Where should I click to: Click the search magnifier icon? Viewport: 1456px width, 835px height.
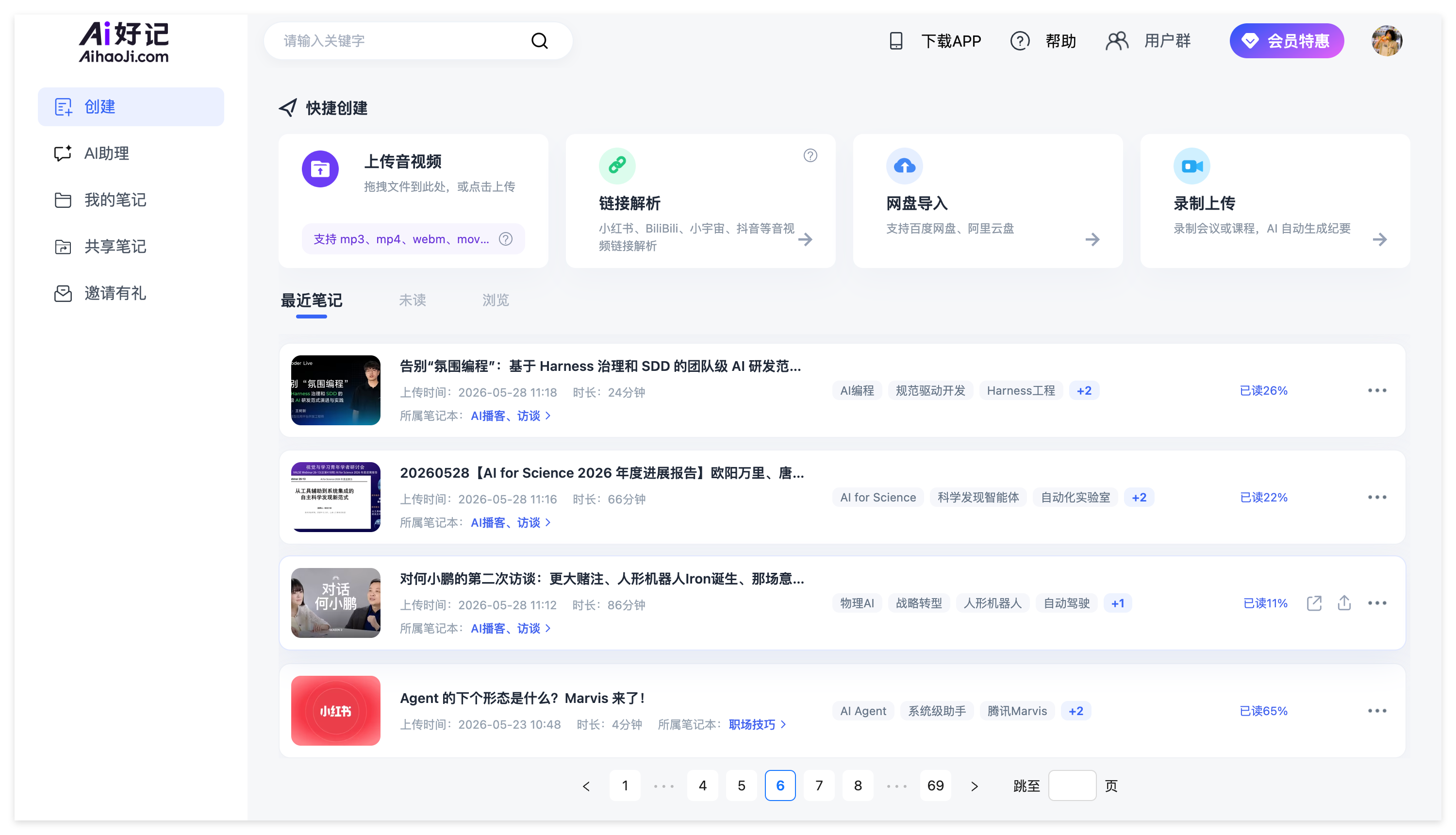pyautogui.click(x=539, y=41)
